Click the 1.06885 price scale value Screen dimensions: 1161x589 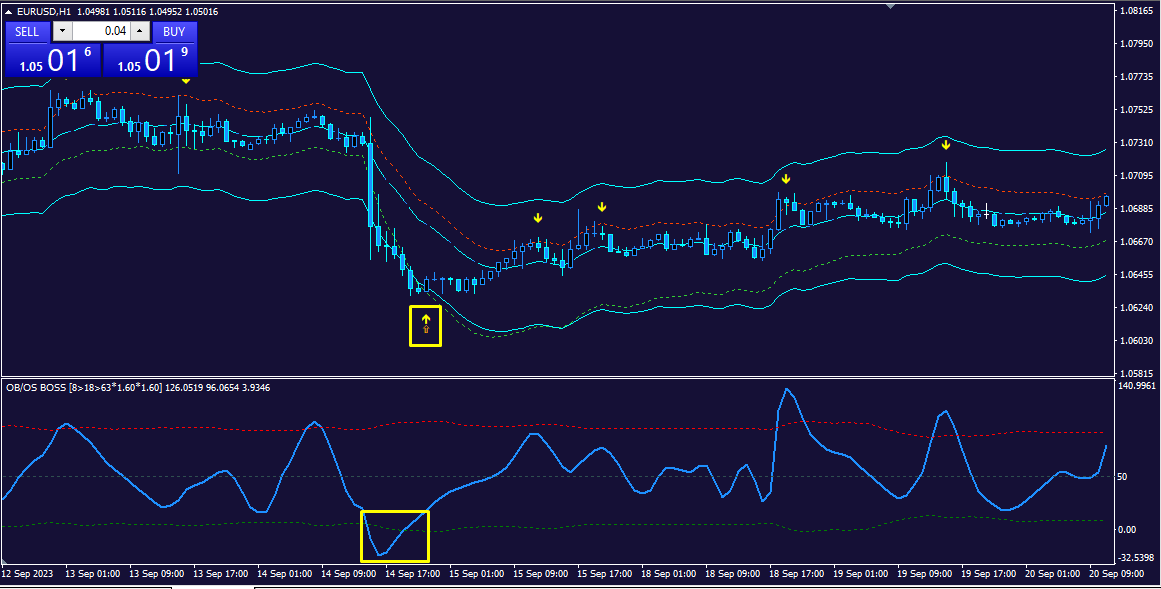click(1138, 208)
